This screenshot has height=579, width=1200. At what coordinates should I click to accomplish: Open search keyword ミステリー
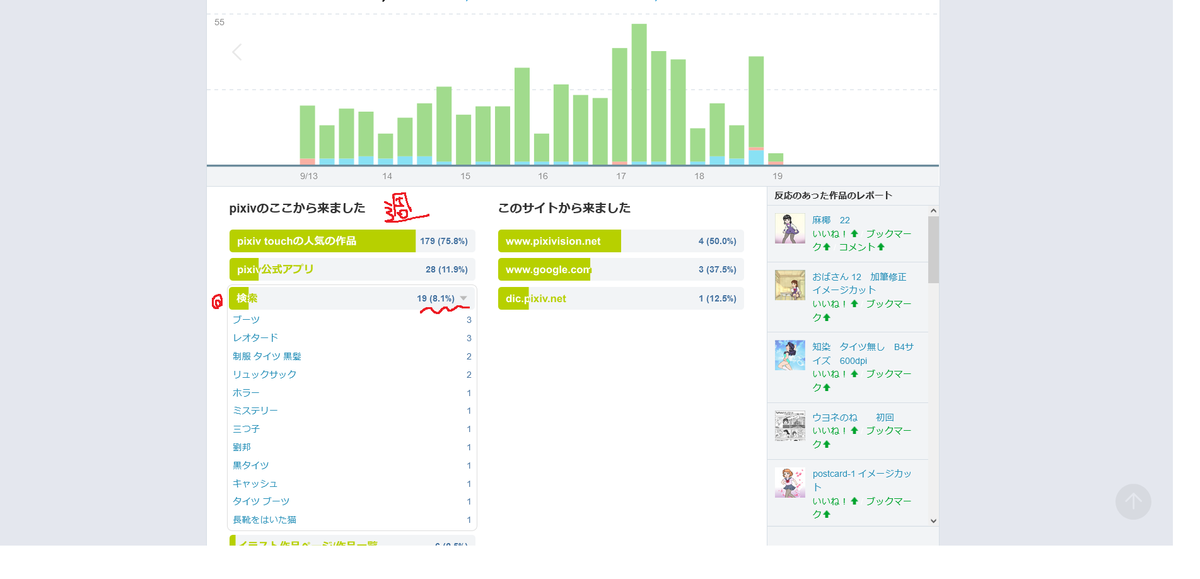[x=255, y=411]
